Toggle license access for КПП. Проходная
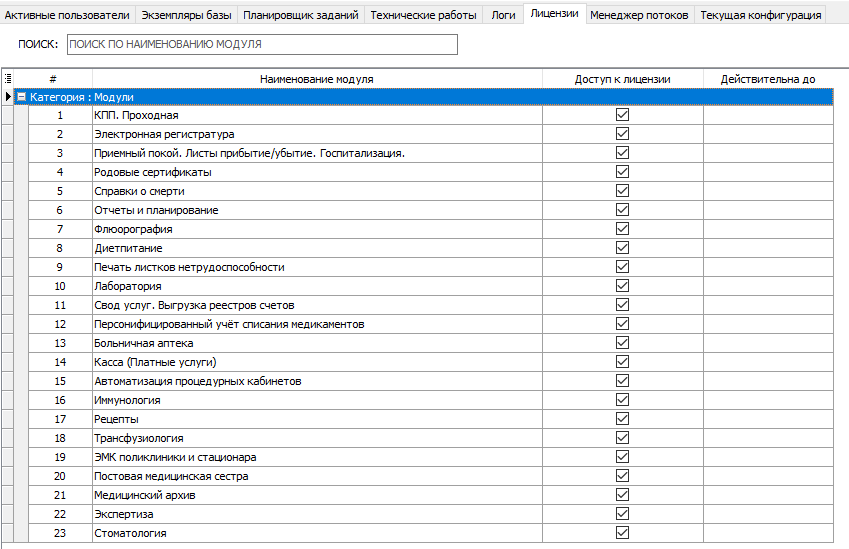Screen dimensions: 849x549 pyautogui.click(x=623, y=115)
